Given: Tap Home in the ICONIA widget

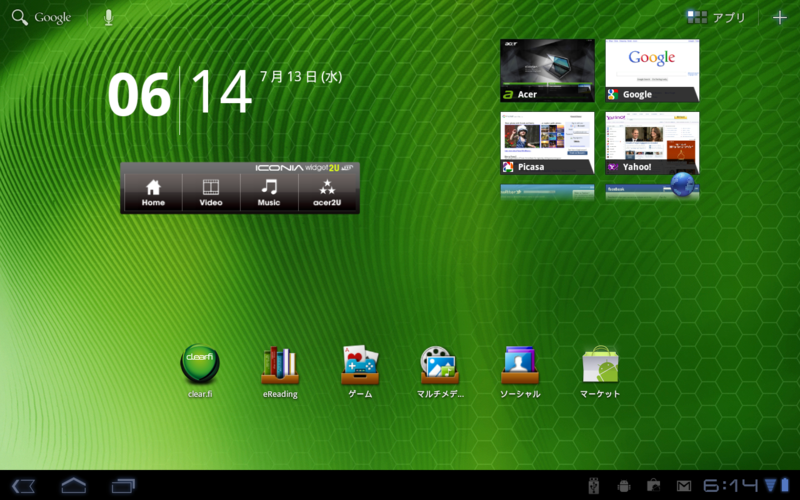Looking at the screenshot, I should (x=153, y=193).
